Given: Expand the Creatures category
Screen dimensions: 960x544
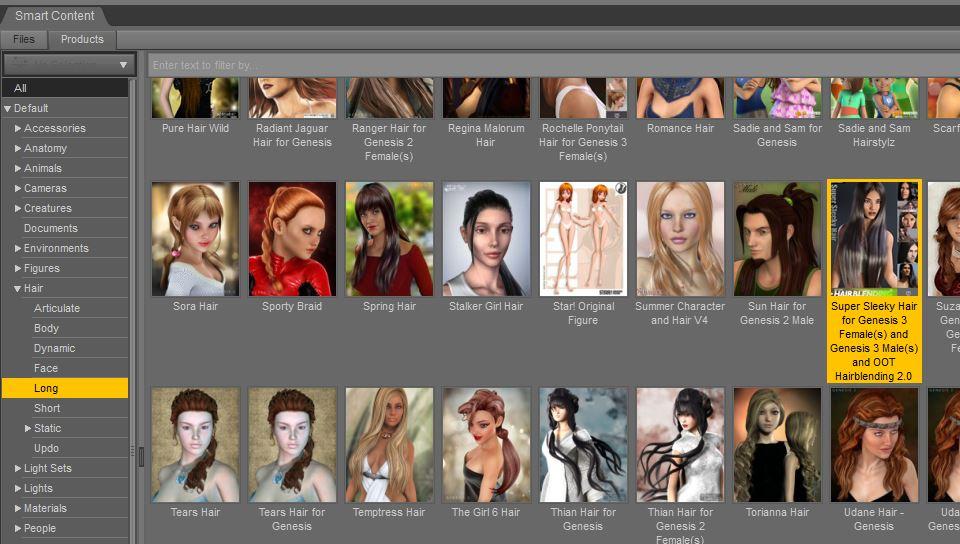Looking at the screenshot, I should 18,208.
